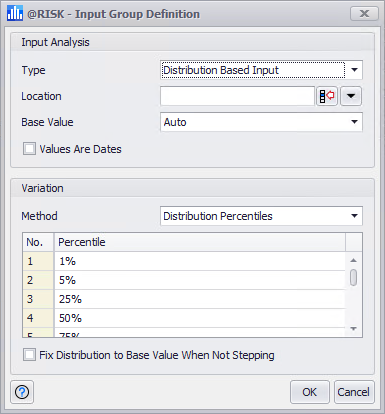Click the Percentile column header
Screen dimensions: 385x414
(200, 242)
